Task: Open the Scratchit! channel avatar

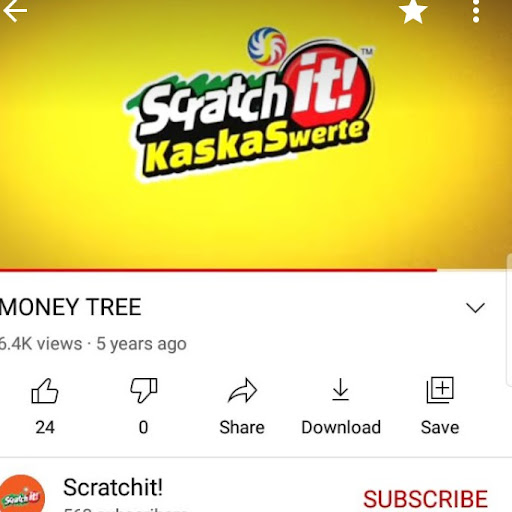Action: [22, 494]
